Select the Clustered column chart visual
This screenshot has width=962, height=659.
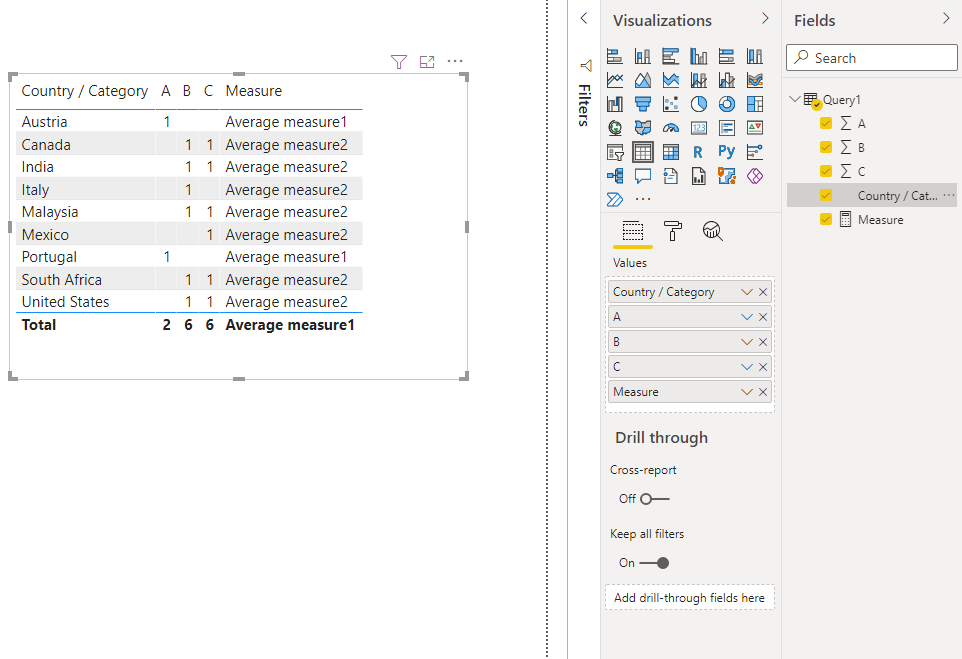pyautogui.click(x=699, y=56)
